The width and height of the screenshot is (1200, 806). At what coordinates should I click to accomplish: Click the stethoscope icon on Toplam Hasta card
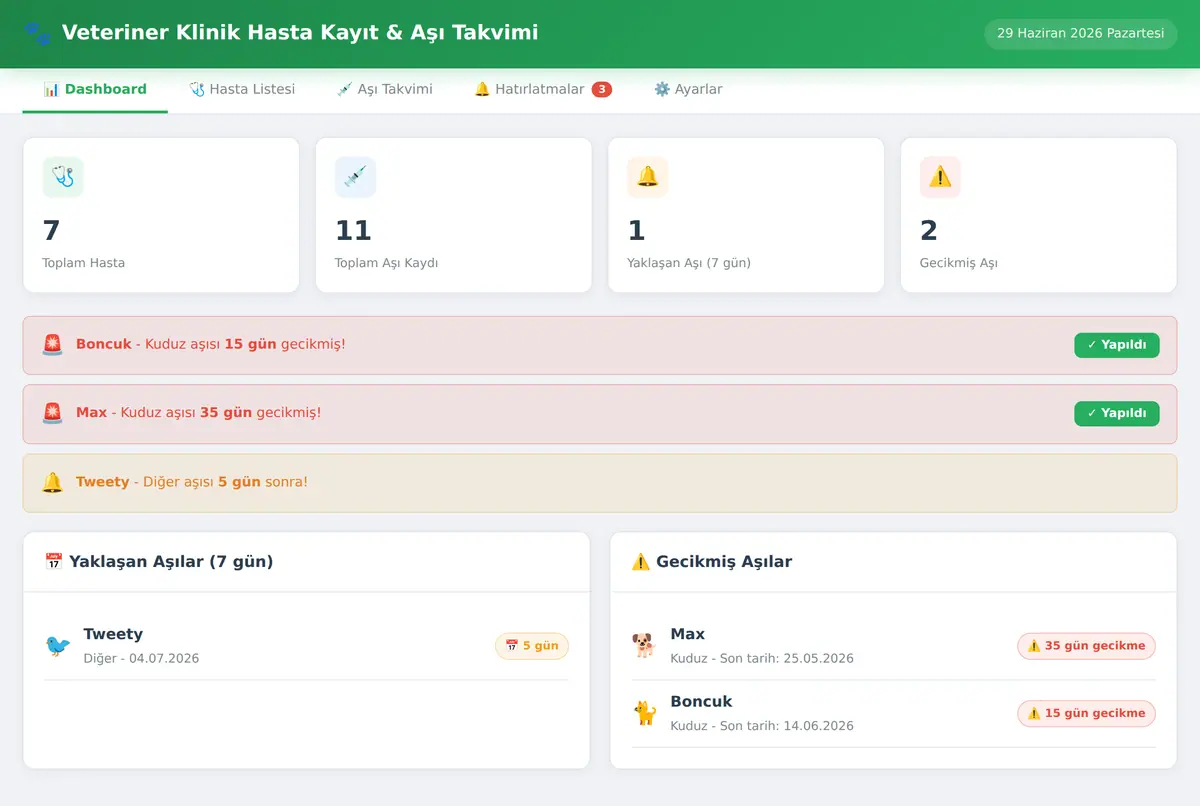(63, 177)
